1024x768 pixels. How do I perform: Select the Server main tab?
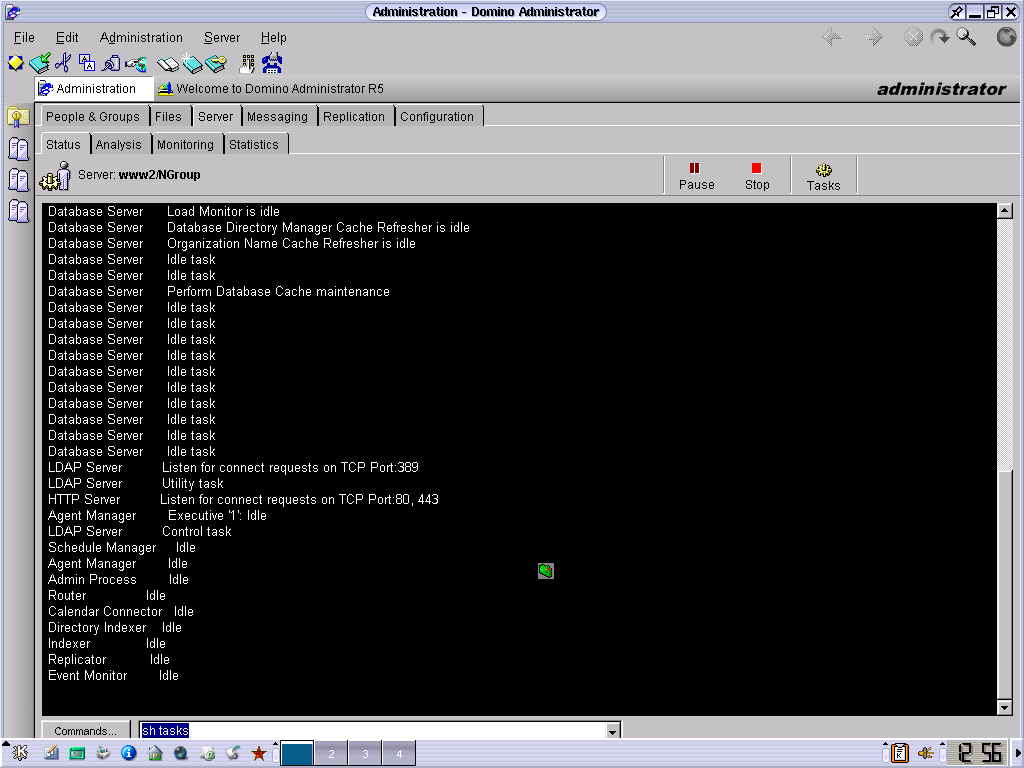coord(216,117)
